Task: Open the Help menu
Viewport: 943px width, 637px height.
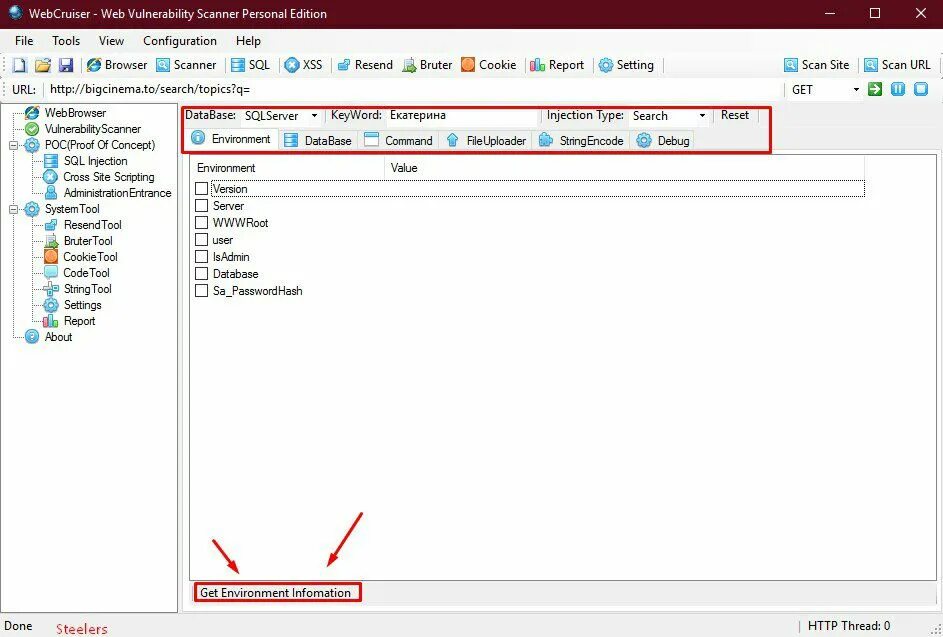Action: (248, 41)
